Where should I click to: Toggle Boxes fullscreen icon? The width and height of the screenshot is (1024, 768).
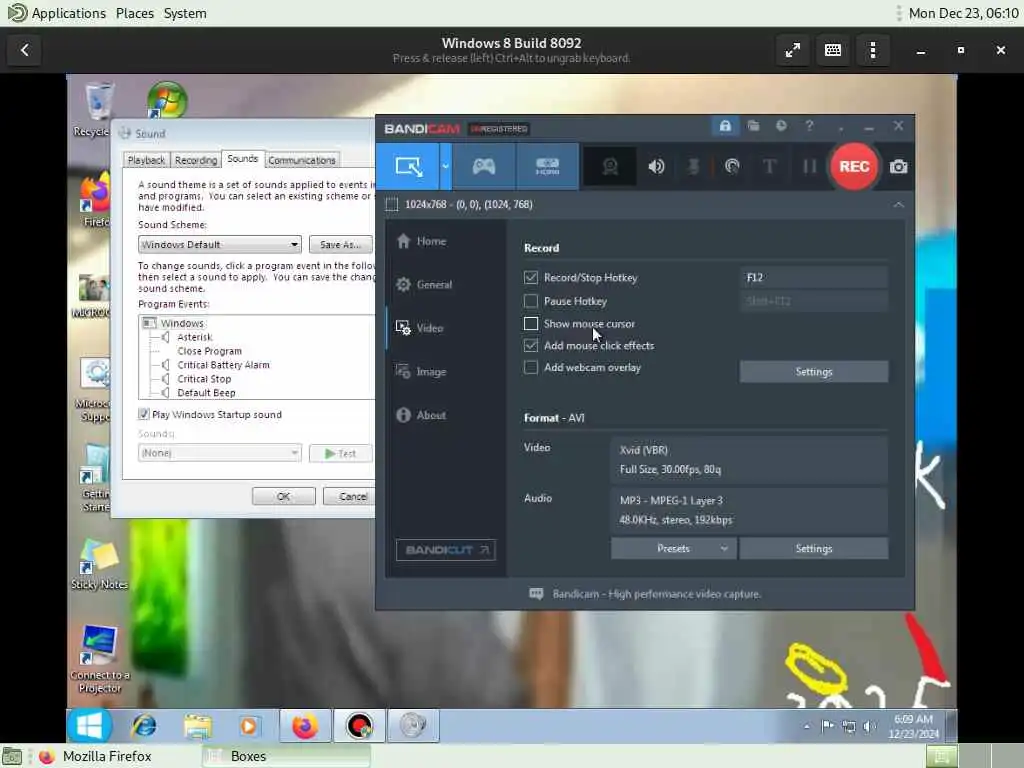point(793,50)
